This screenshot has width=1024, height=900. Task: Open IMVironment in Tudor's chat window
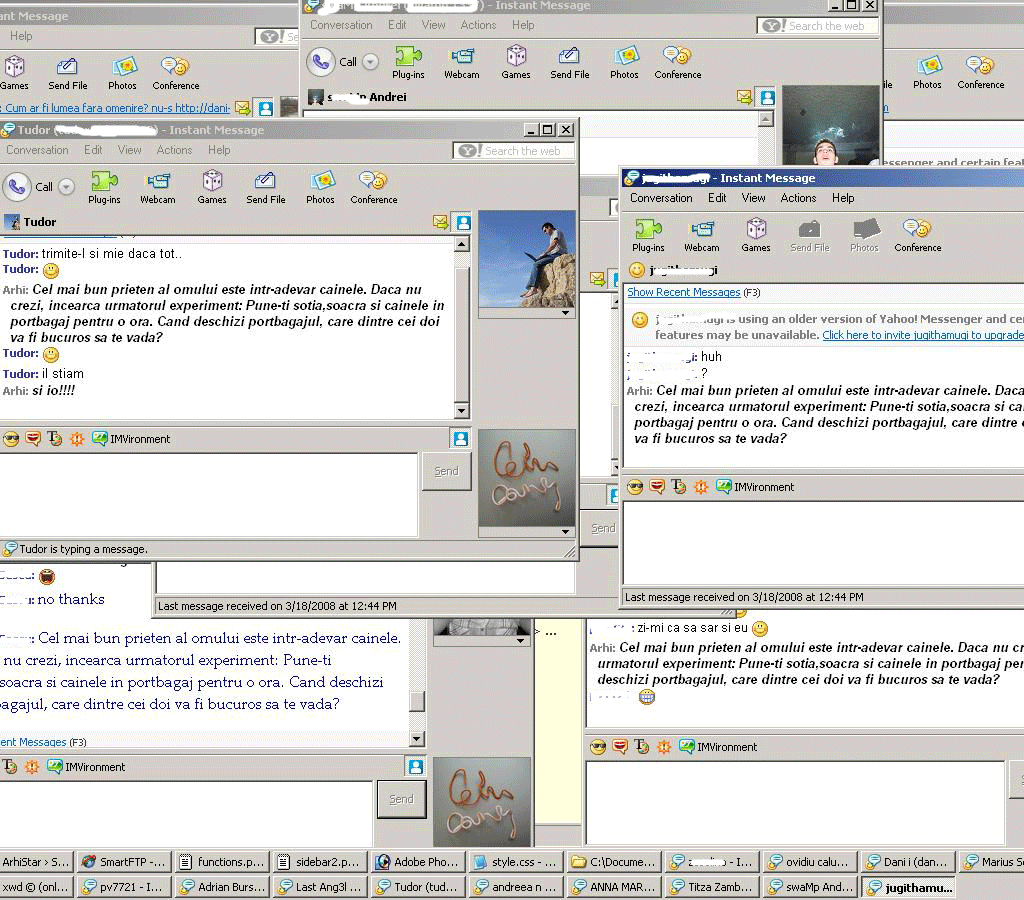(x=131, y=439)
